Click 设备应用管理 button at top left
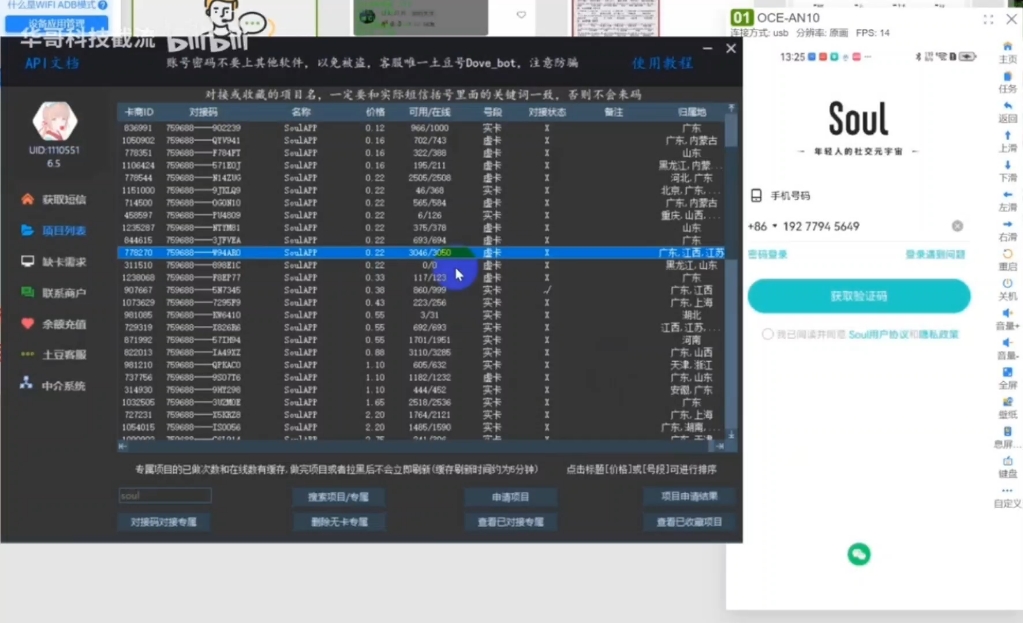Image resolution: width=1023 pixels, height=623 pixels. (x=56, y=23)
